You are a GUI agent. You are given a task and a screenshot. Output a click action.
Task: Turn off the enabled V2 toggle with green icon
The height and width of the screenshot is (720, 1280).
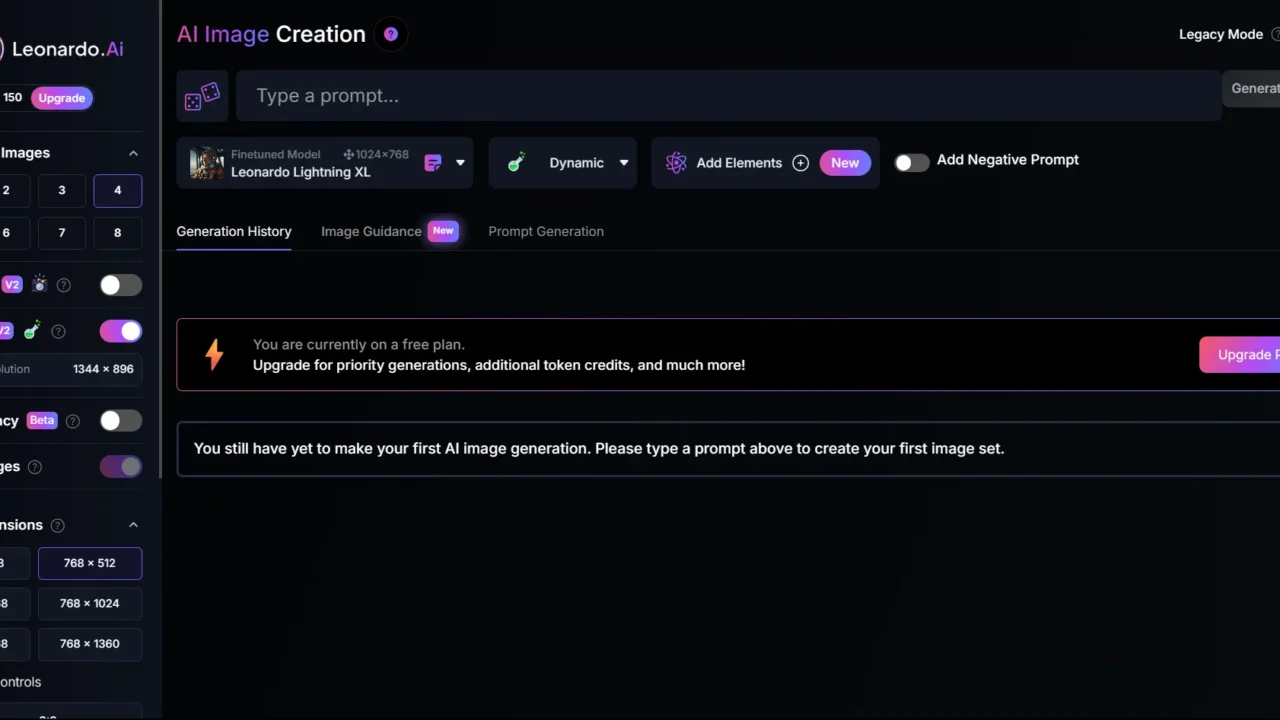click(x=120, y=331)
